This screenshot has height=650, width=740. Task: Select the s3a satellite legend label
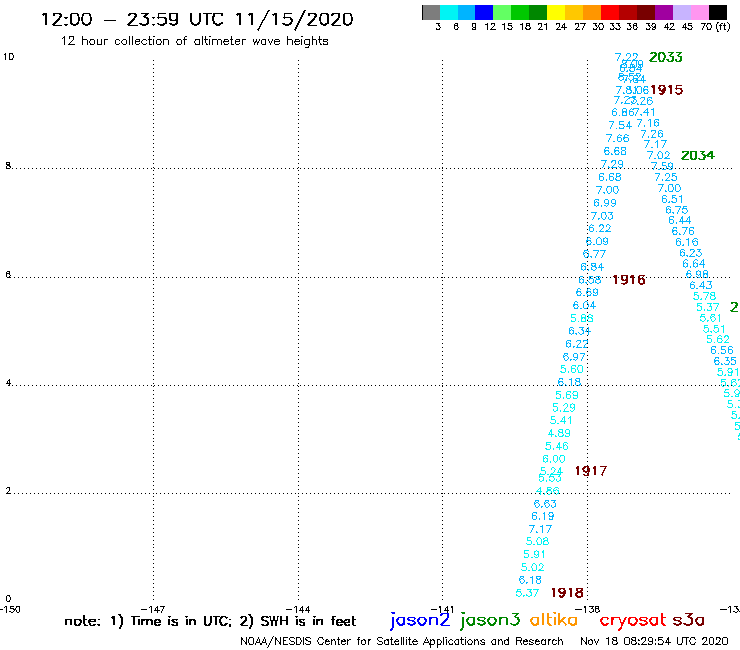point(688,620)
